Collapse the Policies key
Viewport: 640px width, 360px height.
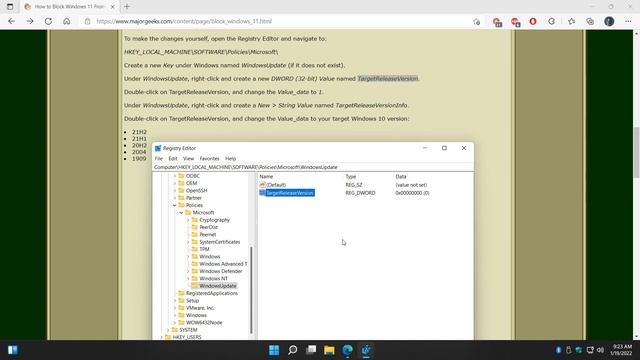click(175, 205)
